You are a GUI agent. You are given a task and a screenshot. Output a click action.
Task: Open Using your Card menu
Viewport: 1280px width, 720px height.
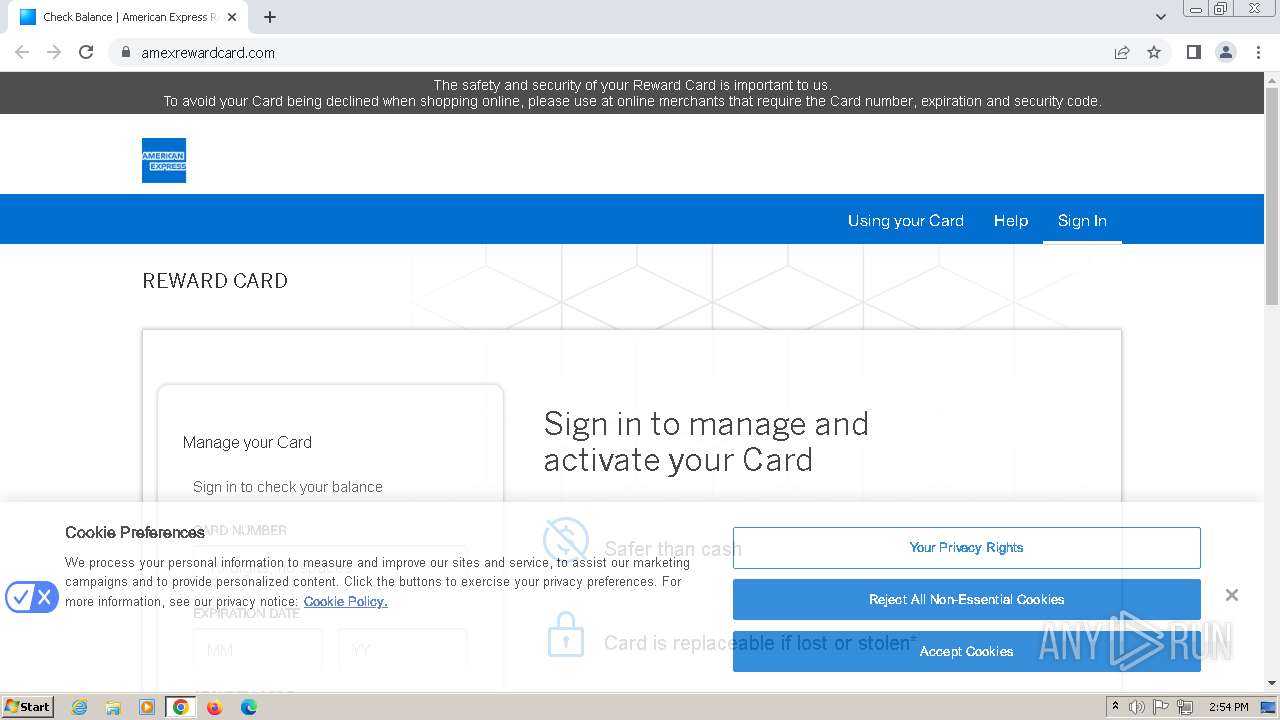click(x=906, y=220)
